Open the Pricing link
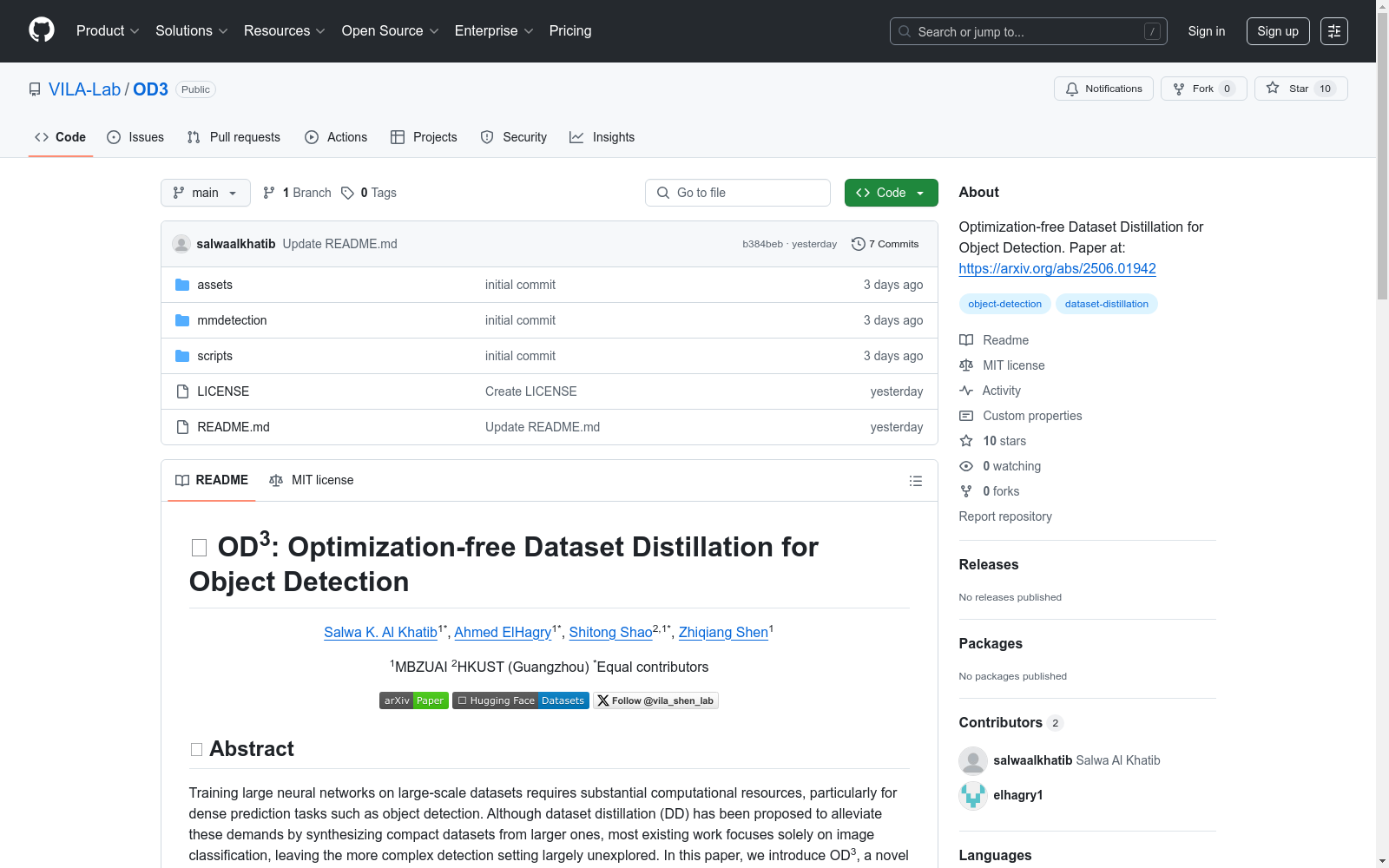This screenshot has height=868, width=1389. coord(570,31)
